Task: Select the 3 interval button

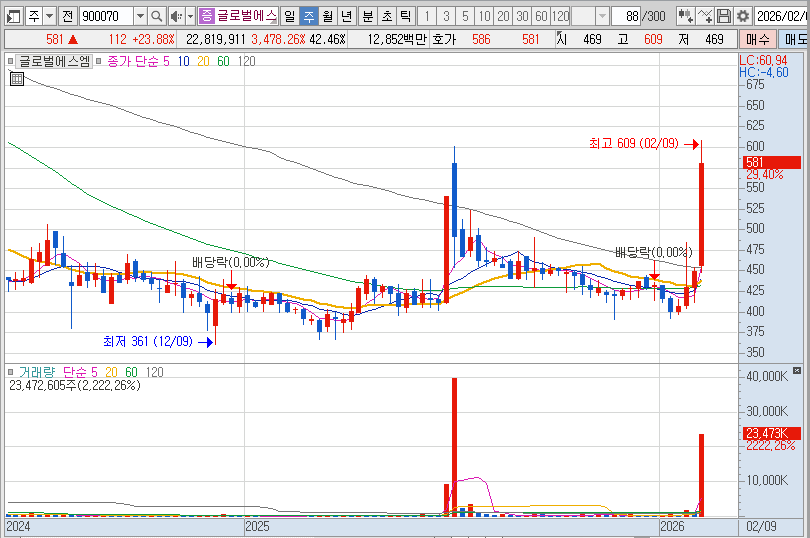Action: pos(446,17)
